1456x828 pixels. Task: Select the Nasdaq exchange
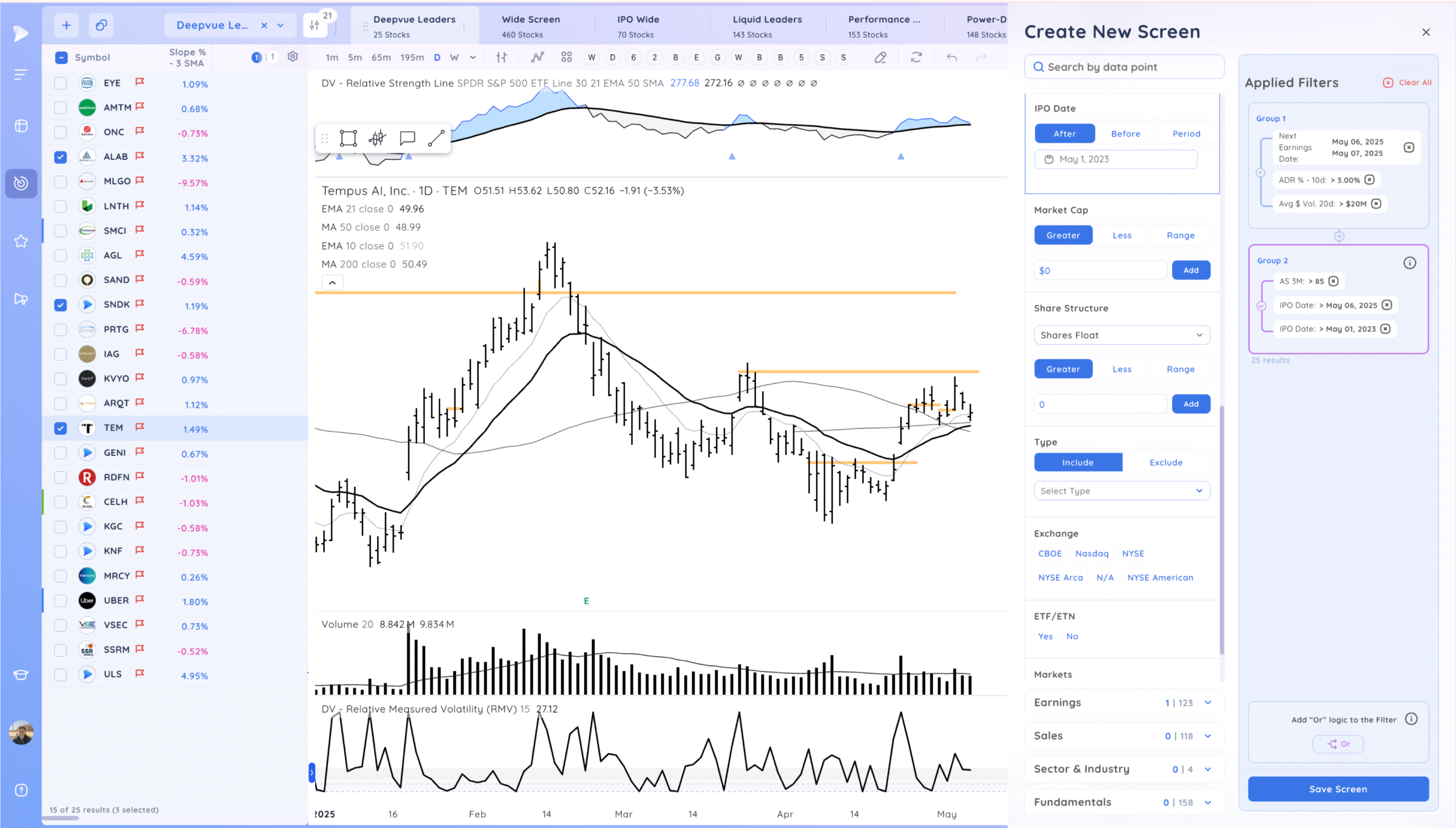[x=1092, y=554]
